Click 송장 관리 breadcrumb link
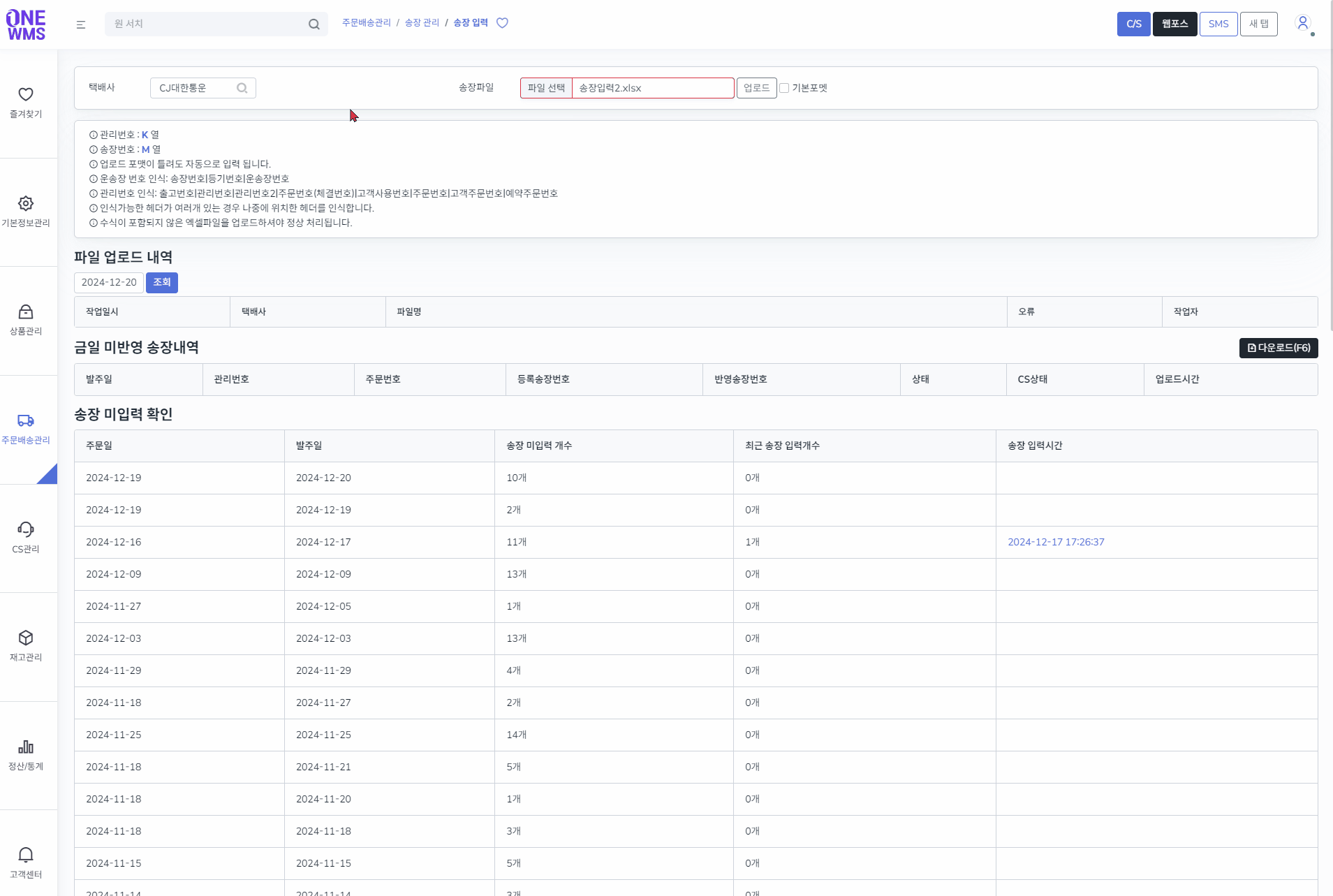 (x=422, y=23)
